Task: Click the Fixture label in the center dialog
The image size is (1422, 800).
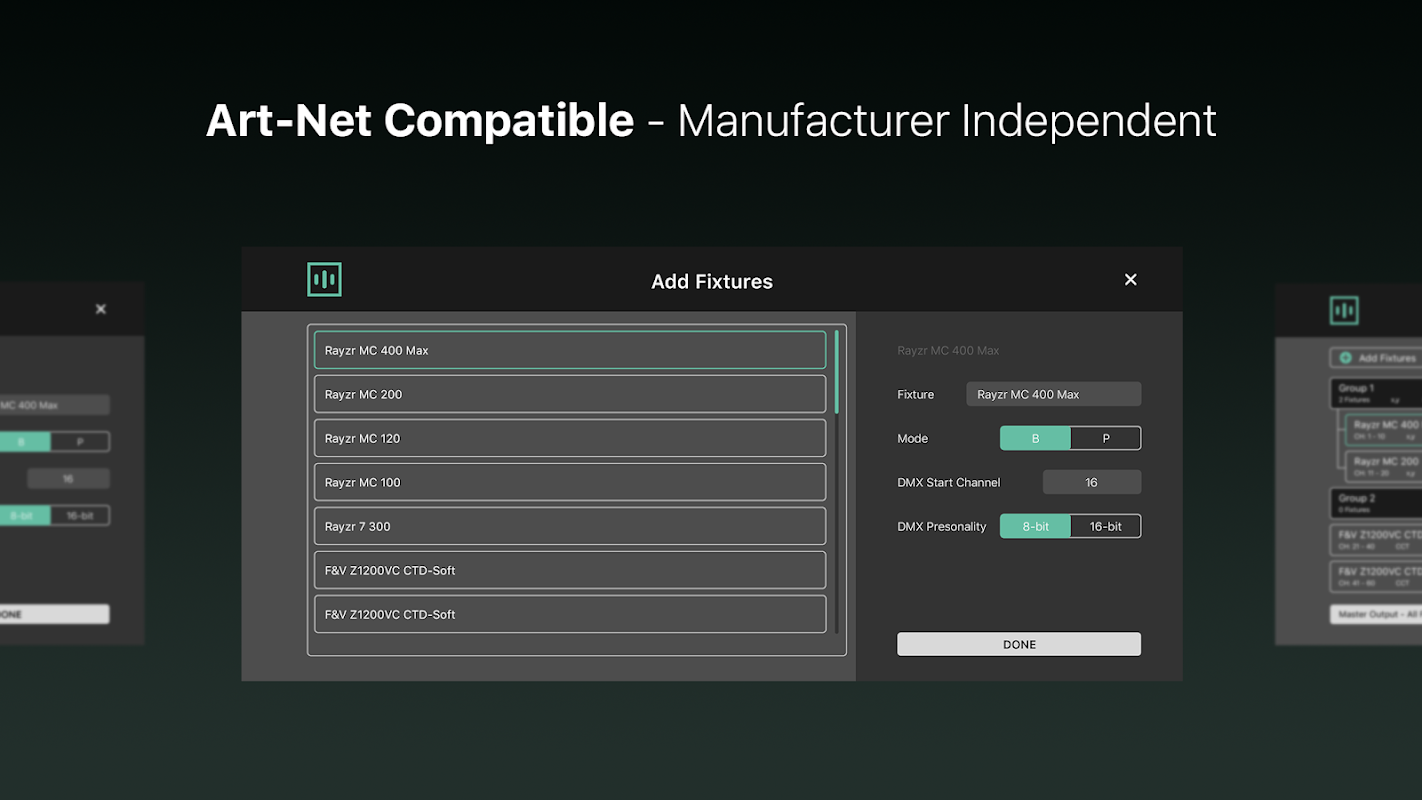Action: [916, 394]
